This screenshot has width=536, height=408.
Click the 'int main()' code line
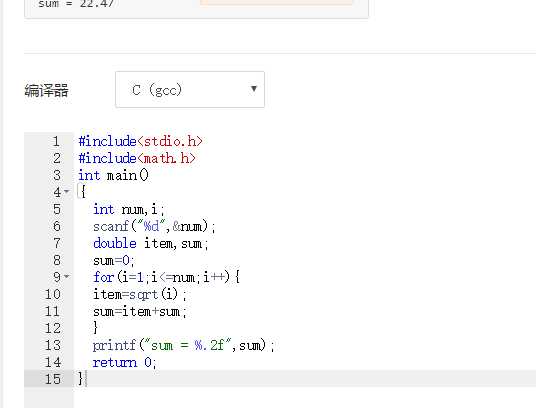113,175
